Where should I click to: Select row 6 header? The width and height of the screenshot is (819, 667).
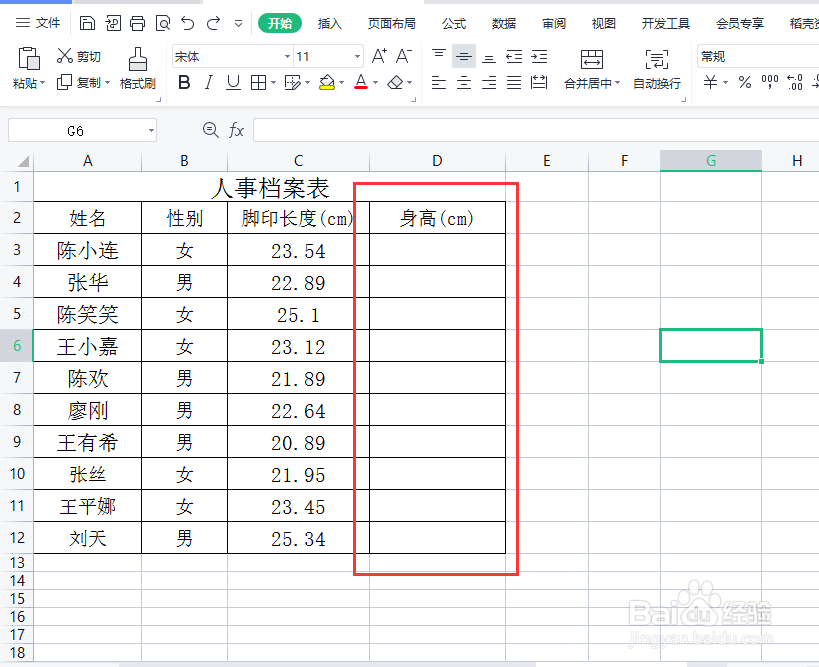coord(17,345)
